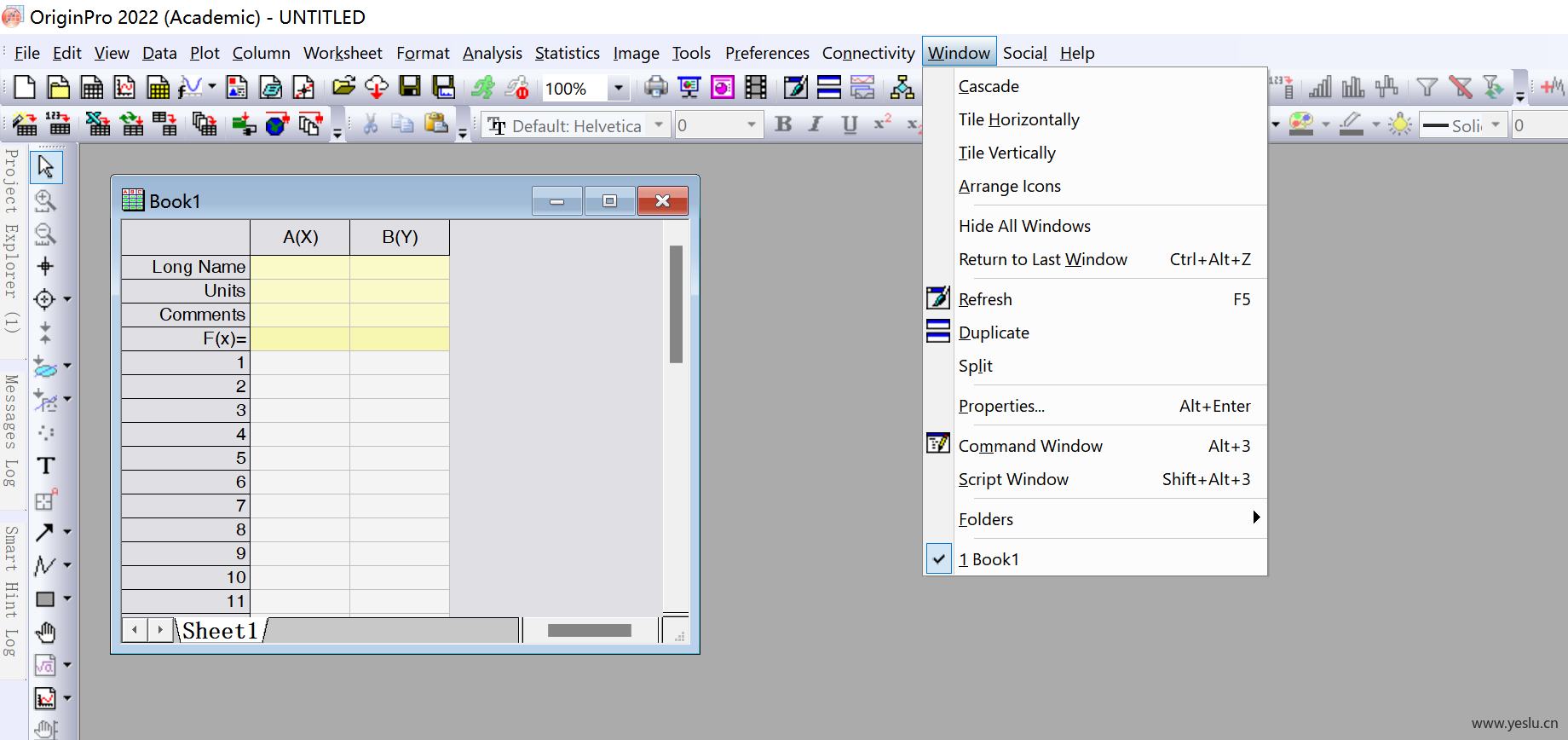This screenshot has width=1568, height=740.
Task: Select the B(Y) column header
Action: pyautogui.click(x=400, y=237)
